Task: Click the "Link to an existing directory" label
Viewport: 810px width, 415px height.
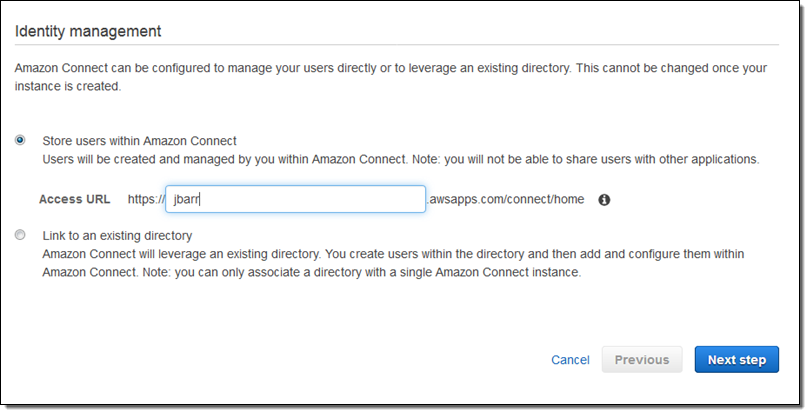Action: (x=117, y=236)
